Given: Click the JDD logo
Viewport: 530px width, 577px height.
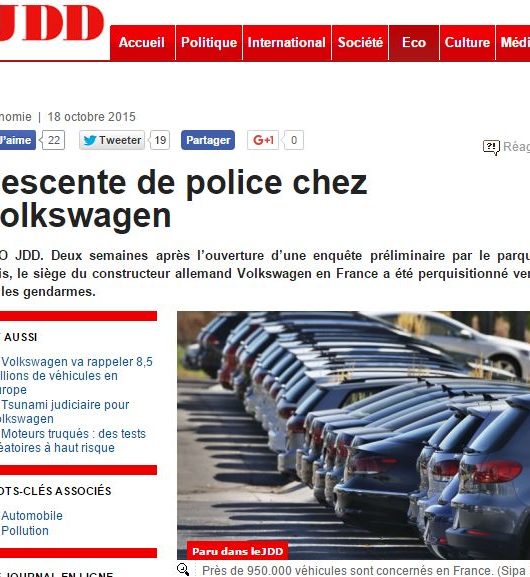Looking at the screenshot, I should (52, 22).
